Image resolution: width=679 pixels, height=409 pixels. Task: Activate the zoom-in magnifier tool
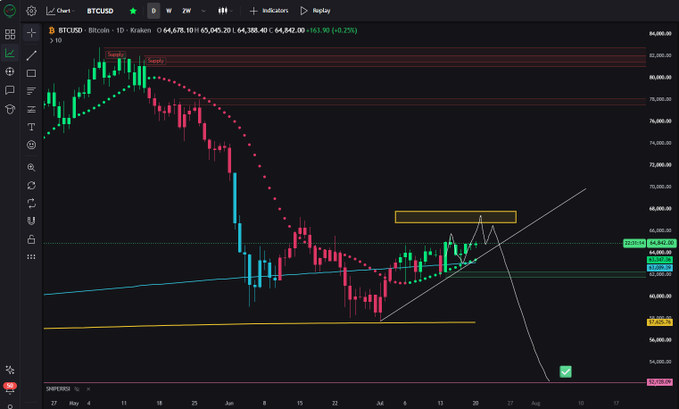(31, 167)
